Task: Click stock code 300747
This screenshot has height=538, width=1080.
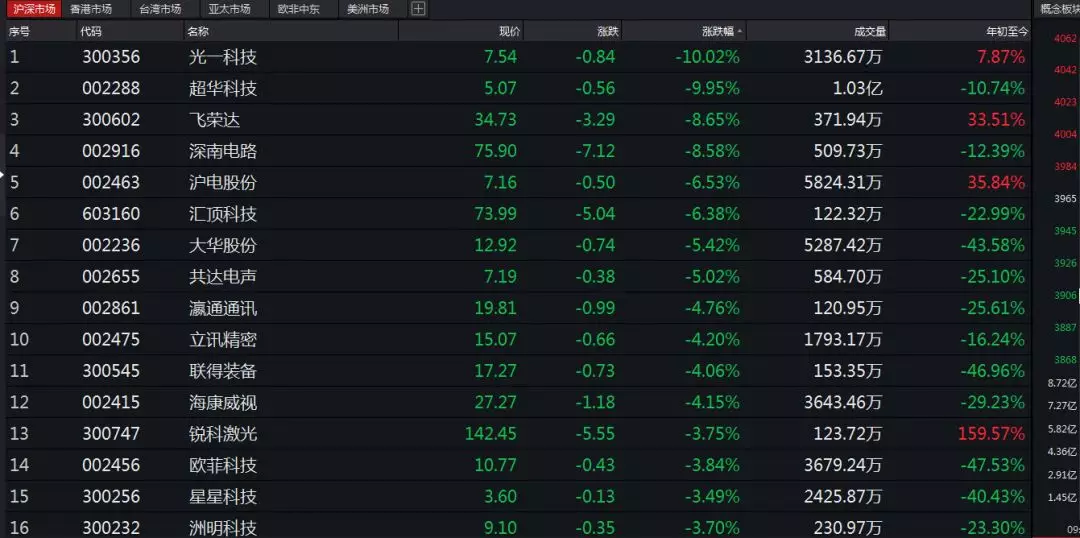Action: point(111,434)
